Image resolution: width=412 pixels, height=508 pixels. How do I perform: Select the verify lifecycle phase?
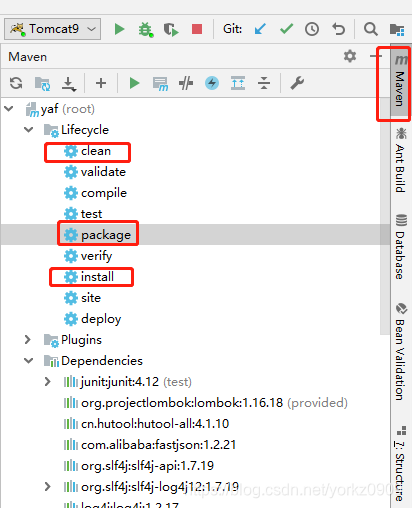point(88,256)
